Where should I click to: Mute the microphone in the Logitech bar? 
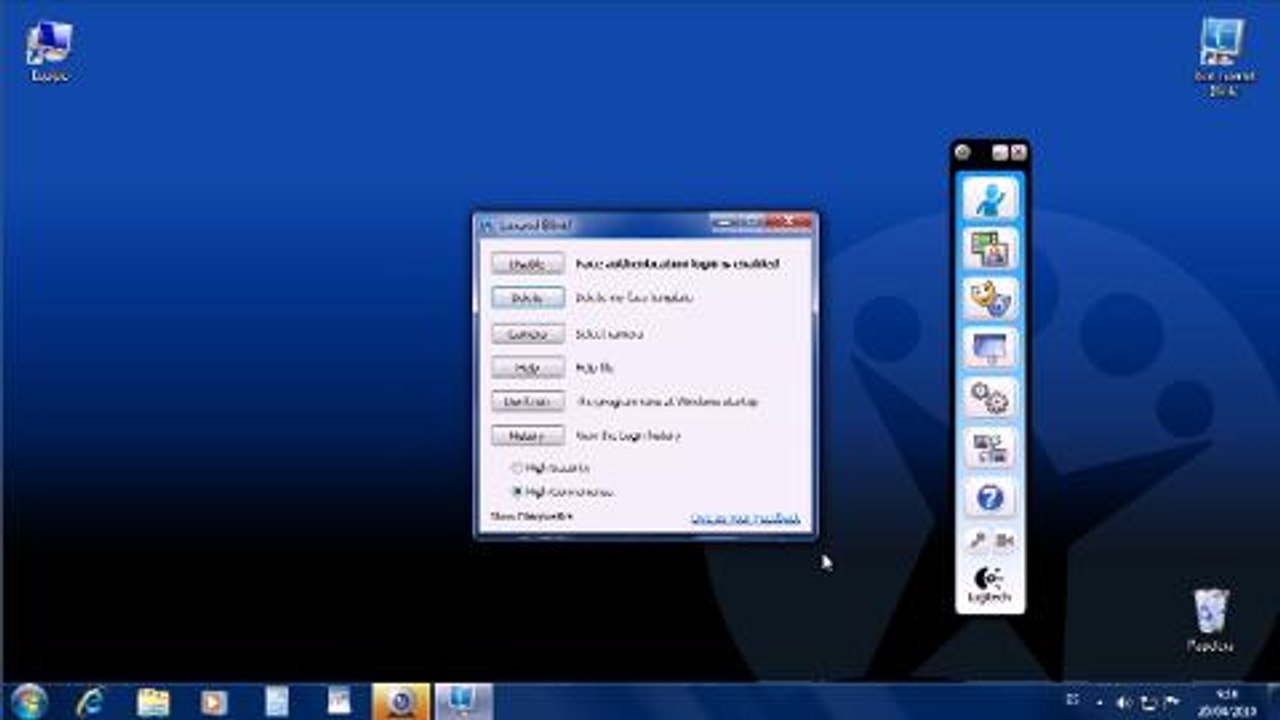(x=977, y=541)
